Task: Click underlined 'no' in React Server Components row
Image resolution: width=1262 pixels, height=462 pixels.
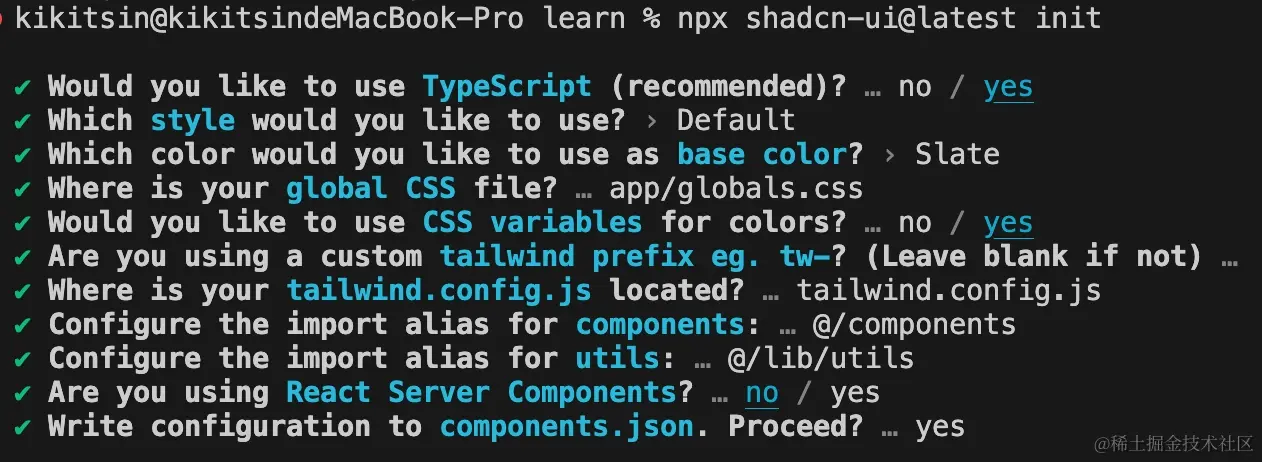Action: [762, 393]
